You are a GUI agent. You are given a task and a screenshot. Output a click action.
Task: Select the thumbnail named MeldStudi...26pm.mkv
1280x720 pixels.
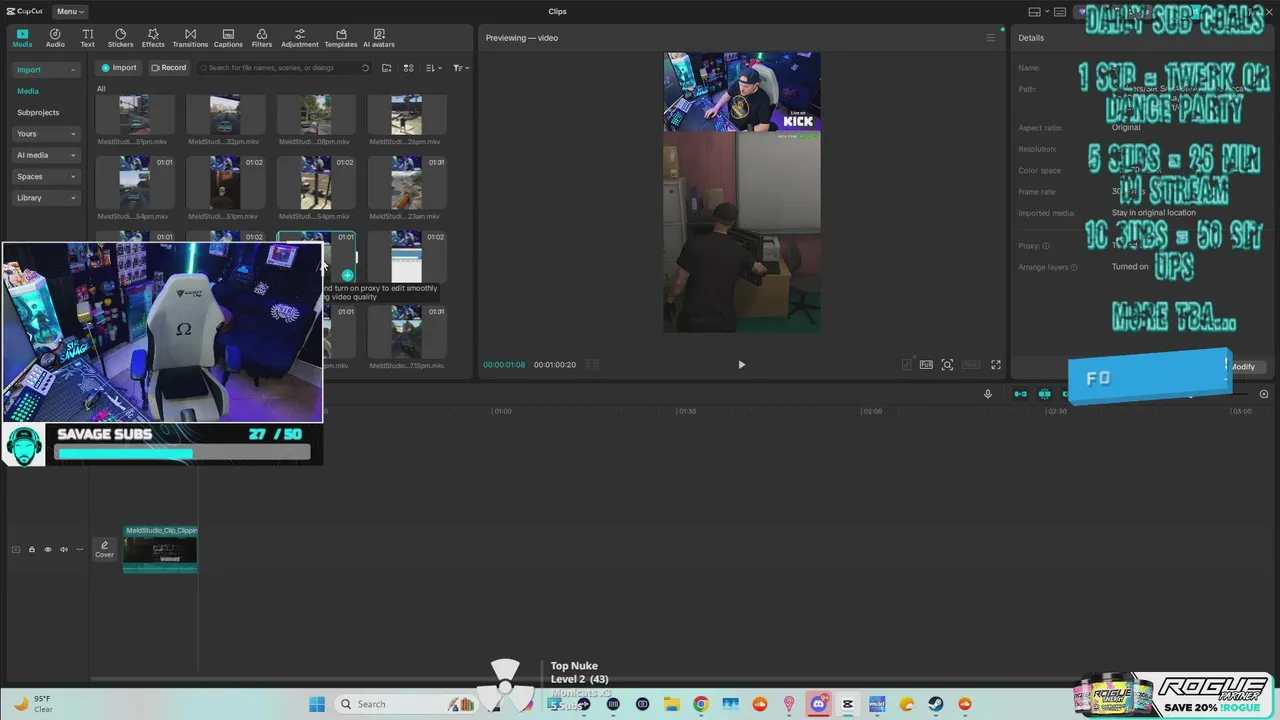pyautogui.click(x=407, y=115)
